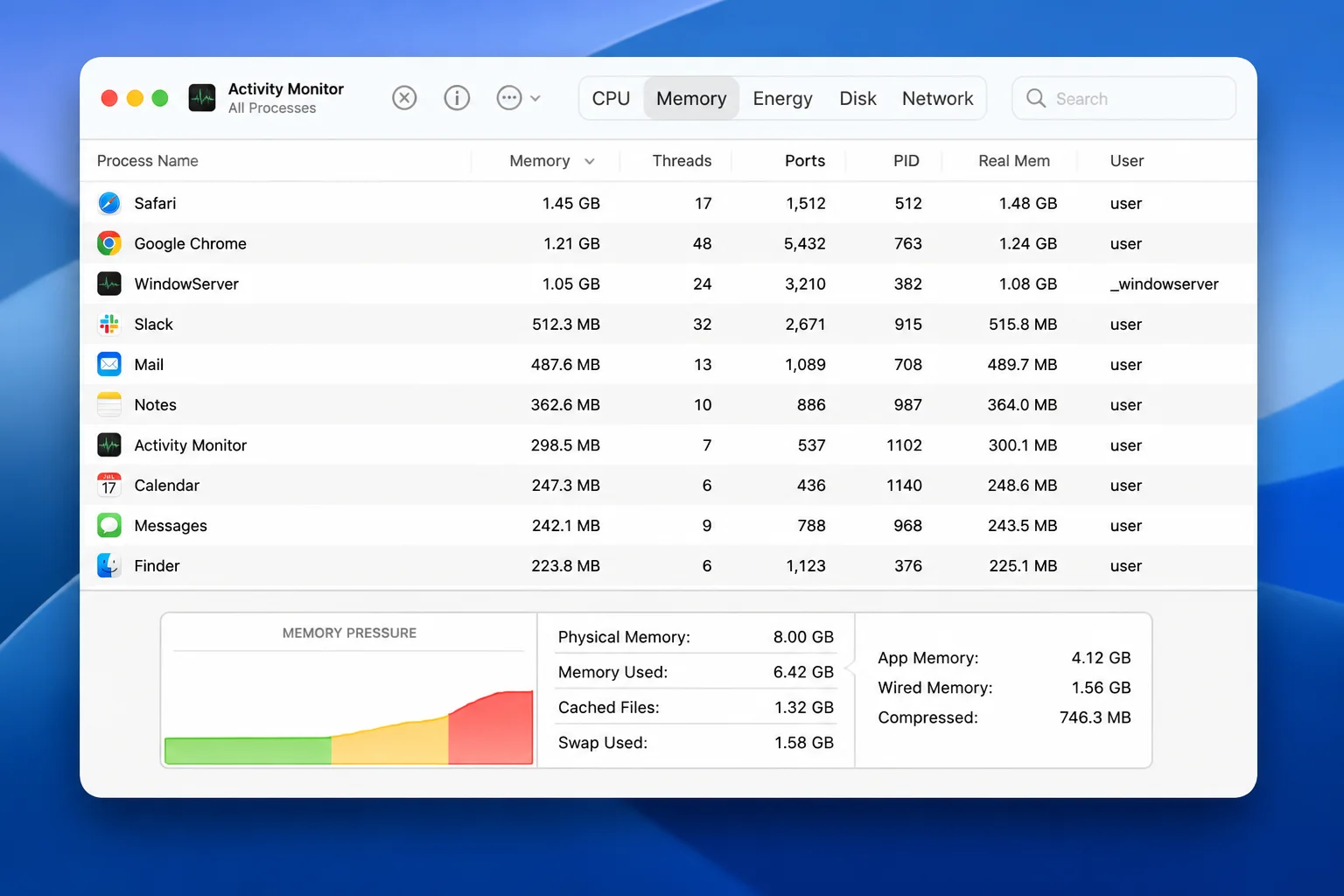Click the Notes app icon
Screen dimensions: 1344x896
click(x=109, y=404)
